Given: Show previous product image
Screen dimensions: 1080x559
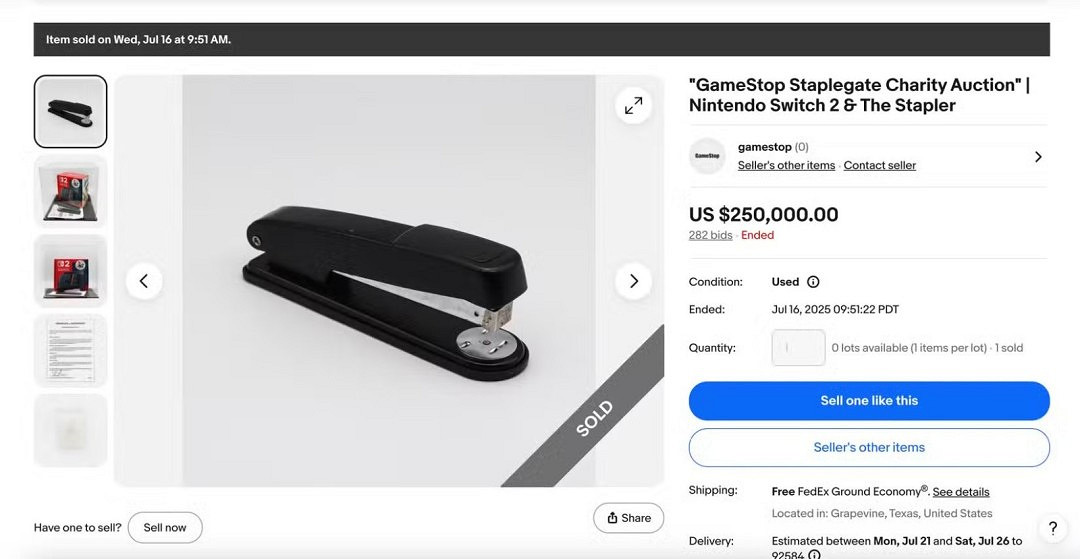Looking at the screenshot, I should pyautogui.click(x=144, y=281).
